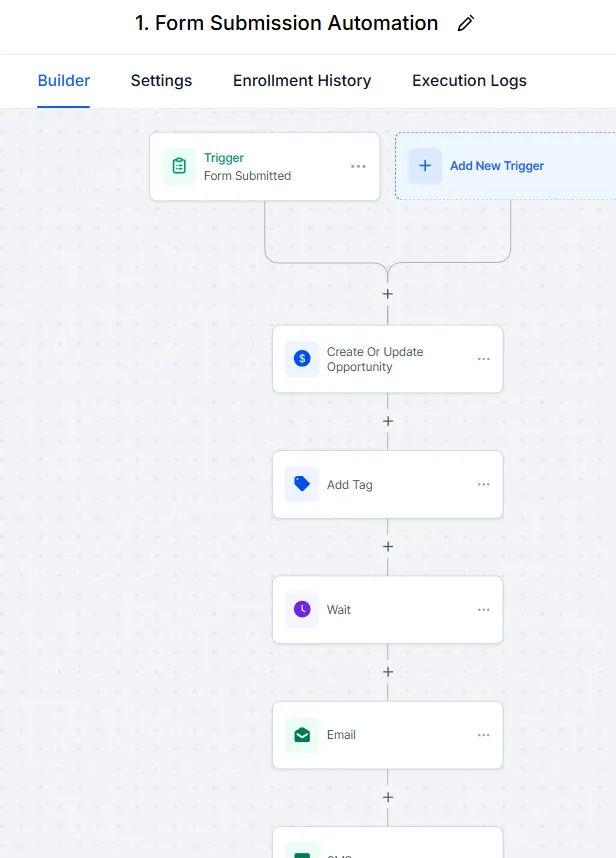Click Add New Trigger button
The height and width of the screenshot is (858, 616).
(x=497, y=166)
